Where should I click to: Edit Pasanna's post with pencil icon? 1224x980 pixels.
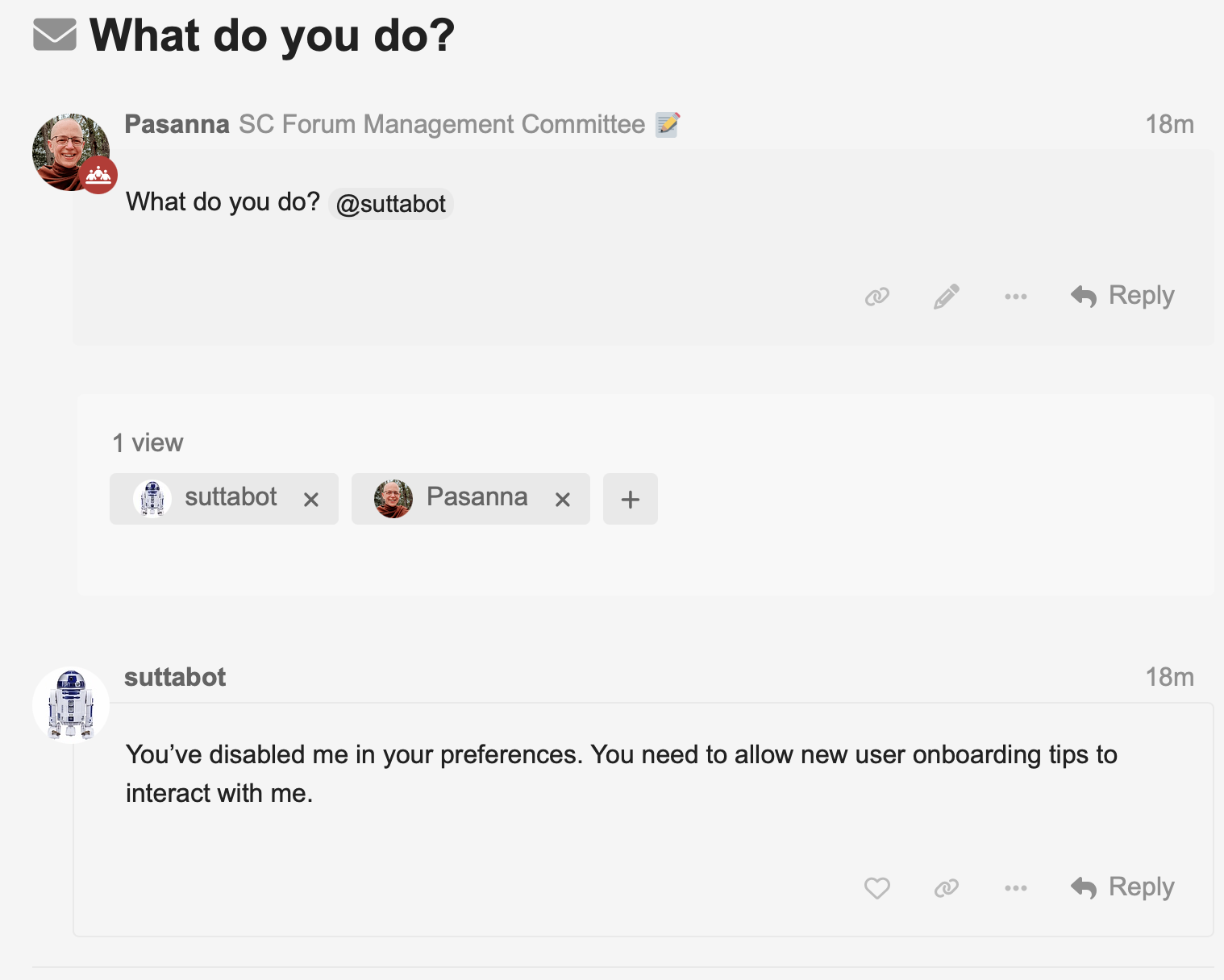(x=947, y=297)
